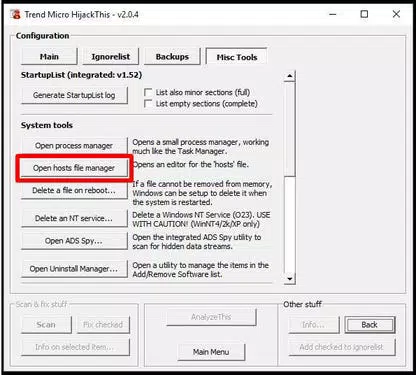
Task: Close the HijackThis window
Action: (x=396, y=14)
